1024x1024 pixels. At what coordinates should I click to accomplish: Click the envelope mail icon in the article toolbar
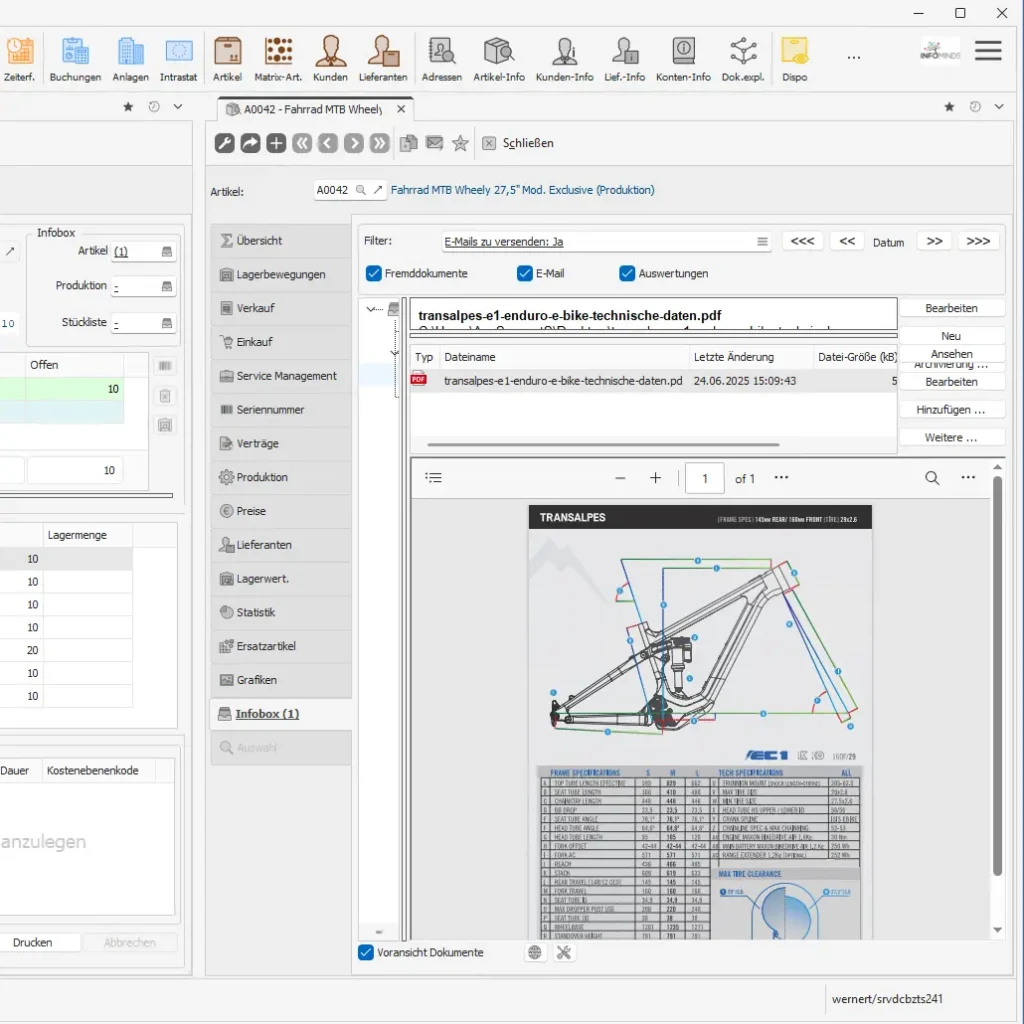434,143
